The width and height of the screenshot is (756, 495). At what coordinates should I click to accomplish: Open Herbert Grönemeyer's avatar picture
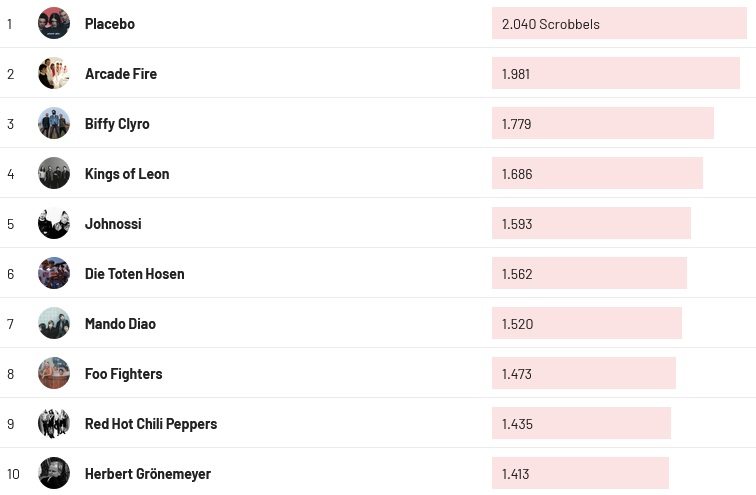point(54,473)
